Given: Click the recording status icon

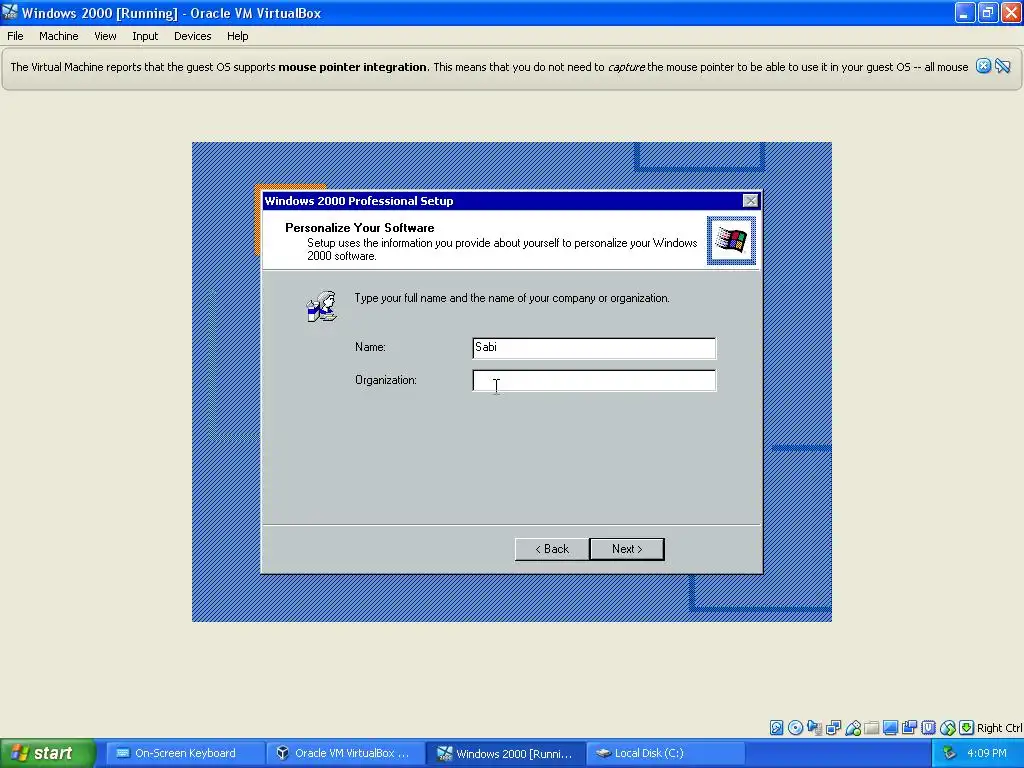Looking at the screenshot, I should [909, 728].
